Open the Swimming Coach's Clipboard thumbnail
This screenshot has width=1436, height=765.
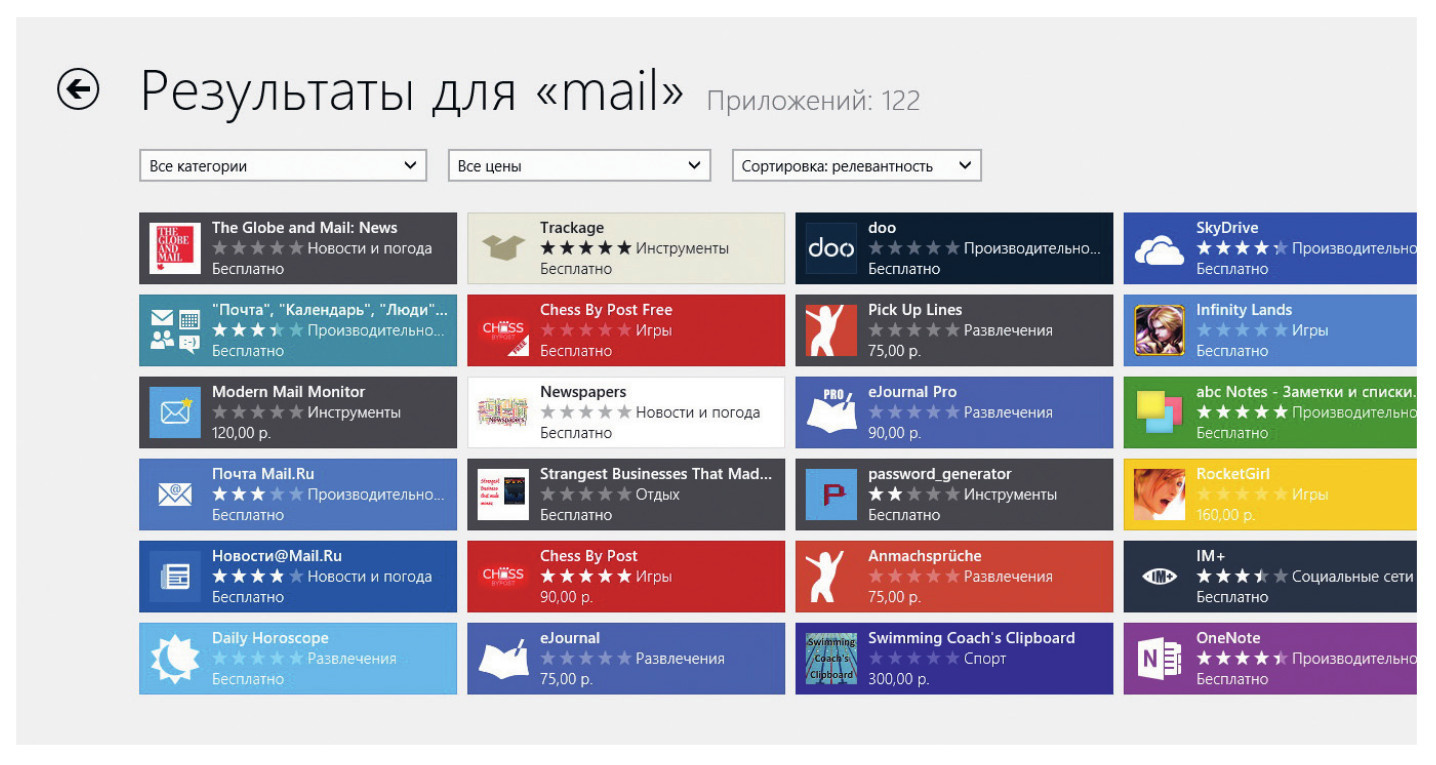coord(831,659)
